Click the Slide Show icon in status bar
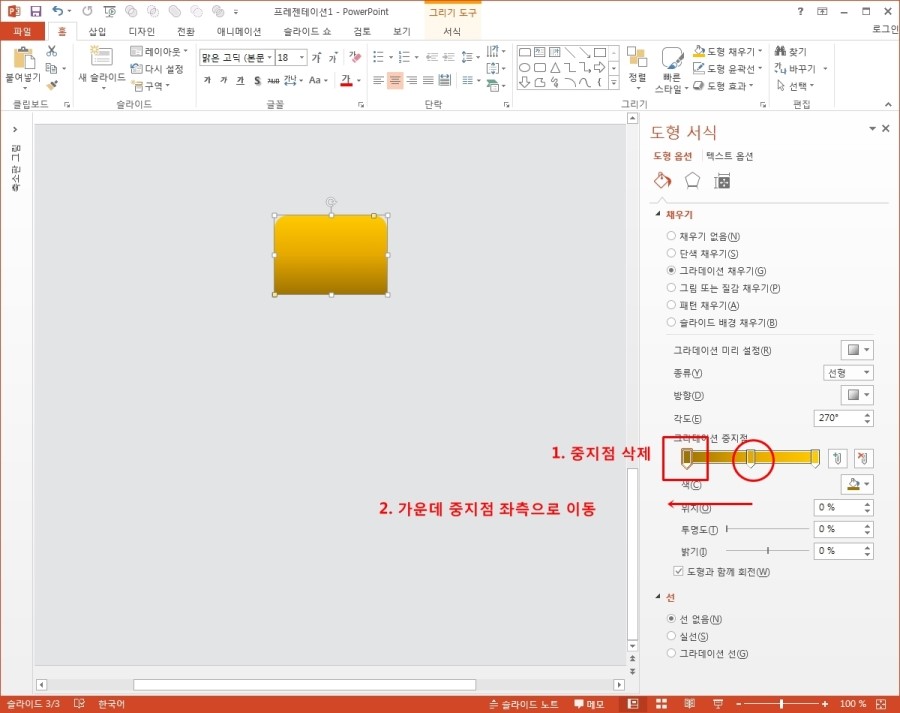The width and height of the screenshot is (900, 713). tap(717, 704)
